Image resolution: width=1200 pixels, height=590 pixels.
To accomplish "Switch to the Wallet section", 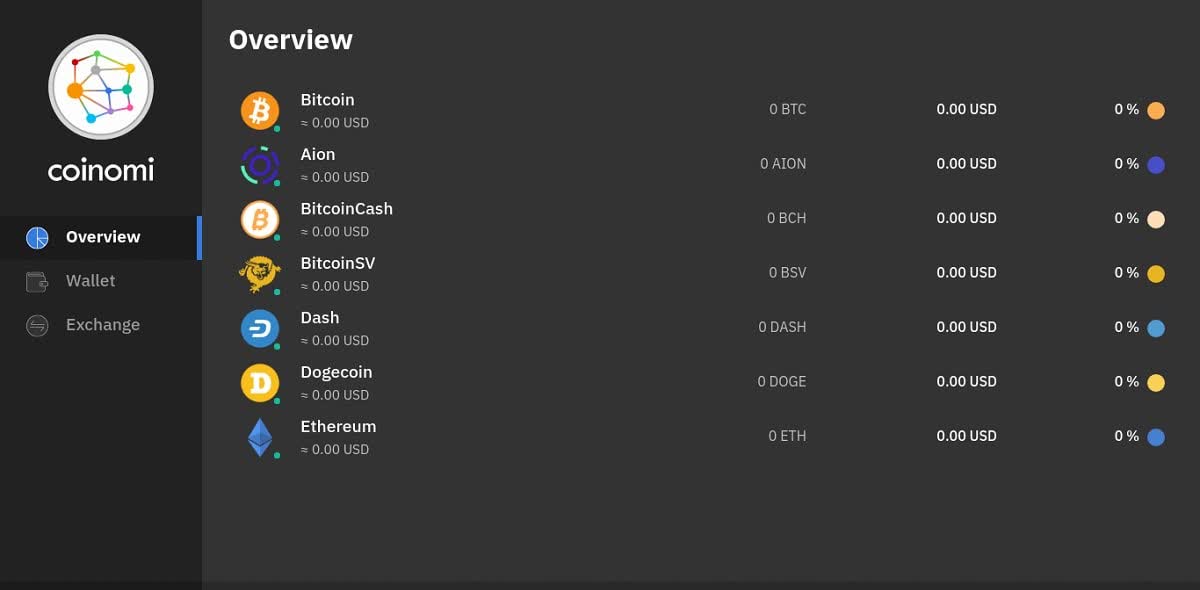I will click(x=90, y=281).
